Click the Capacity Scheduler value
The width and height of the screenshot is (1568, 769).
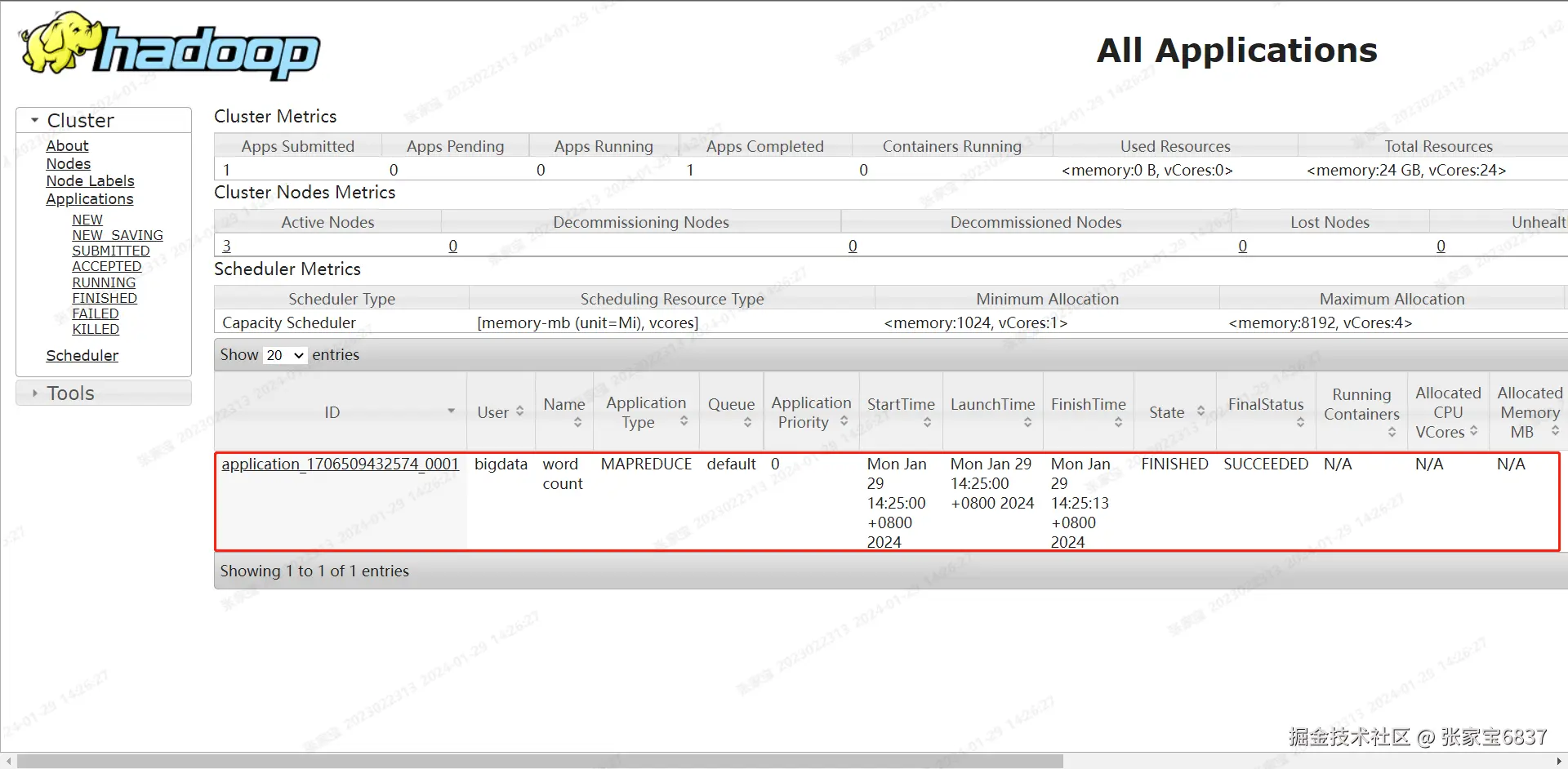coord(289,322)
